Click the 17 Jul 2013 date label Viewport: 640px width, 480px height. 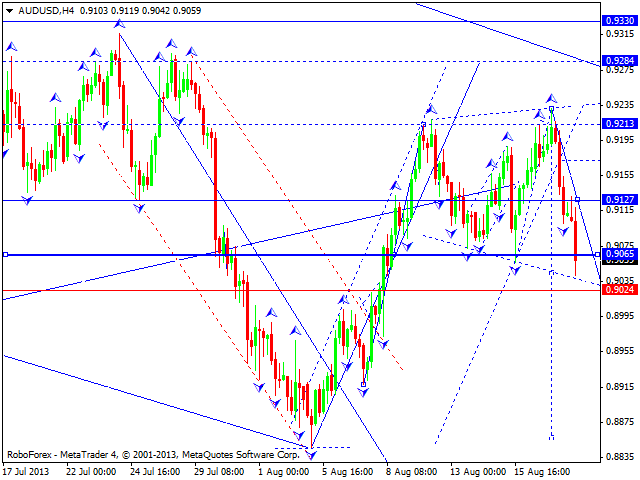click(27, 470)
